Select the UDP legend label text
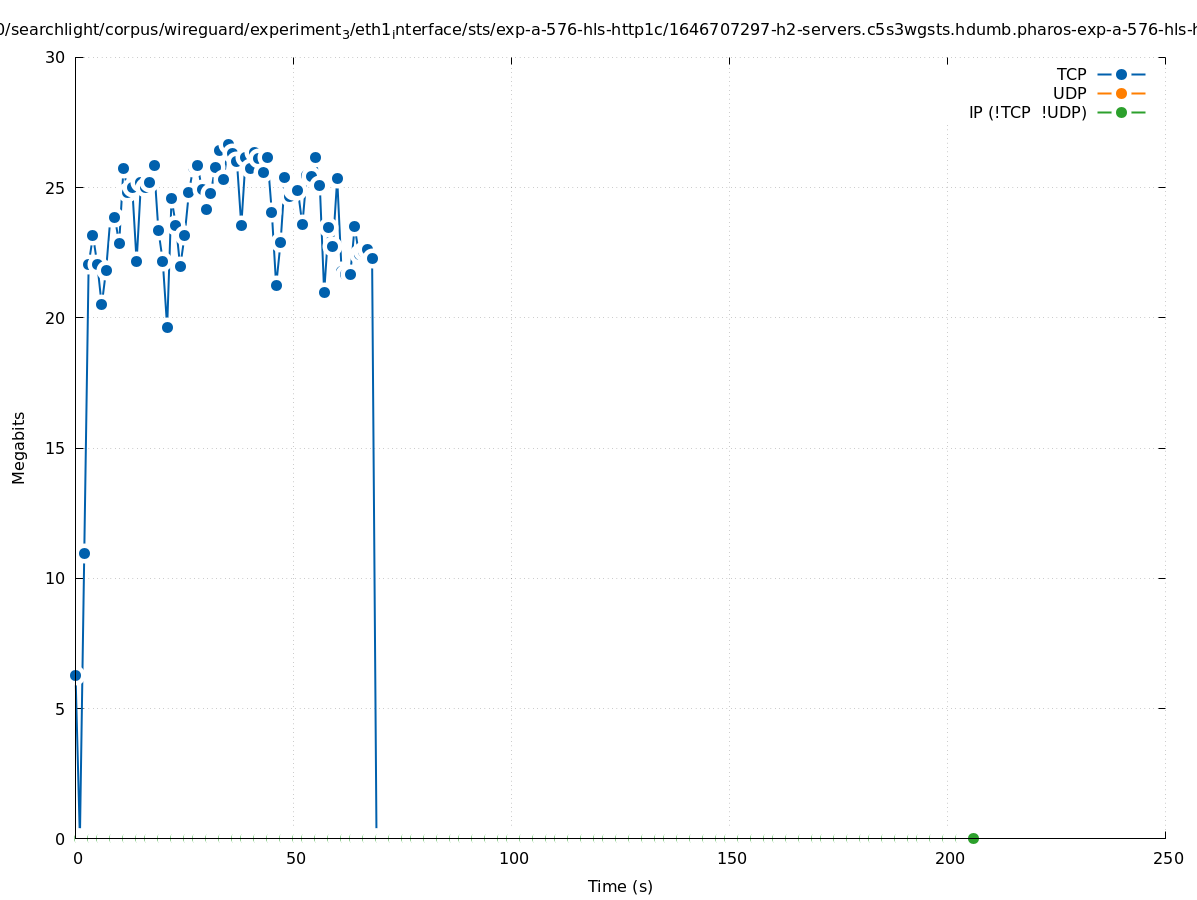1197x900 pixels. tap(1069, 94)
